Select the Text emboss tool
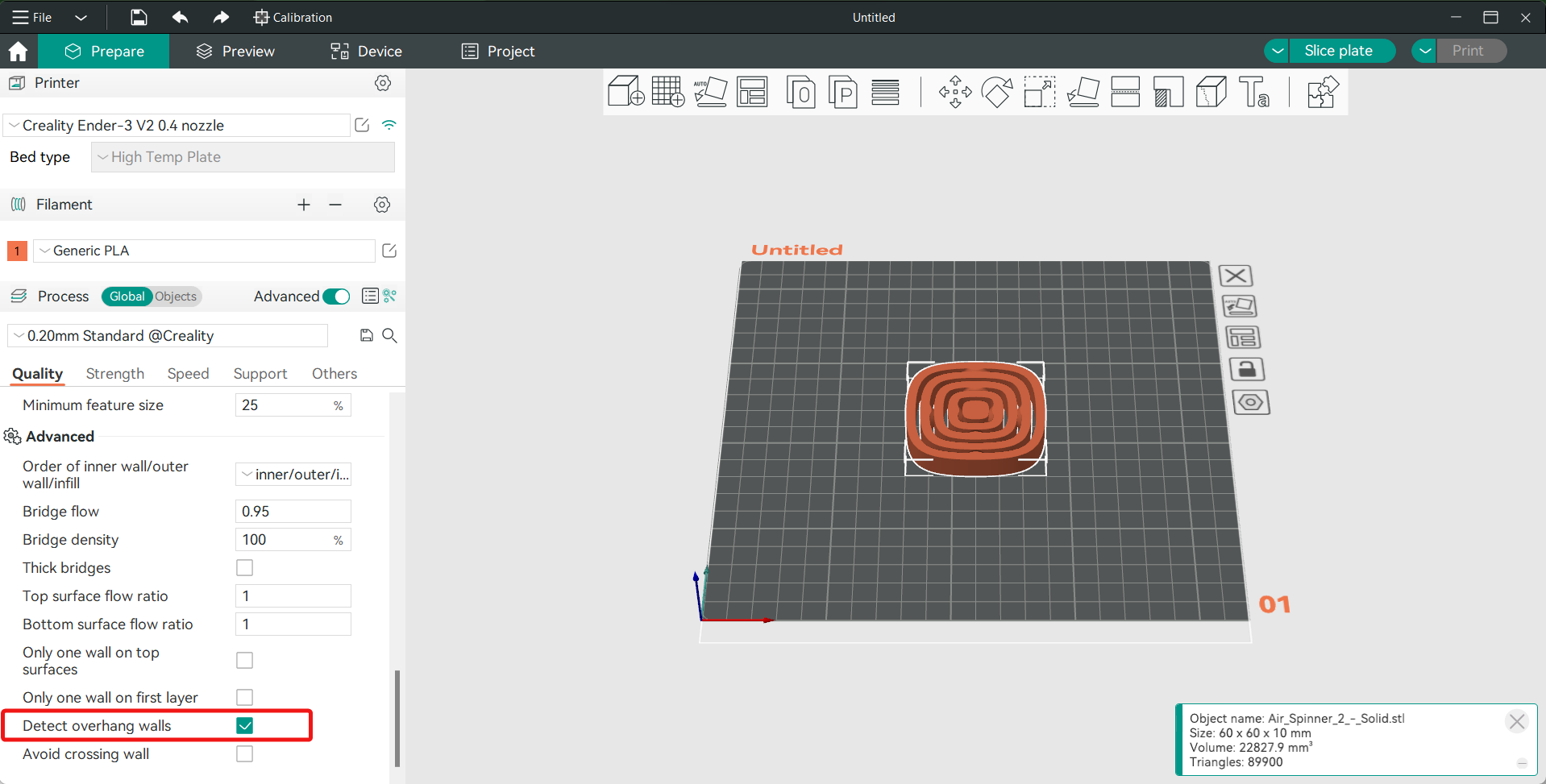The image size is (1546, 784). click(x=1253, y=92)
